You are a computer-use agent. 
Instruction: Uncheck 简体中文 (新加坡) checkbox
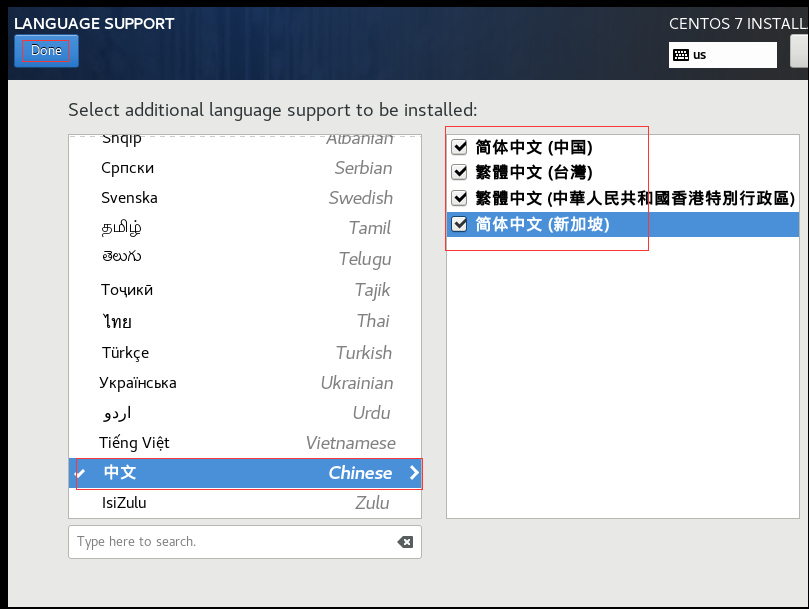459,224
